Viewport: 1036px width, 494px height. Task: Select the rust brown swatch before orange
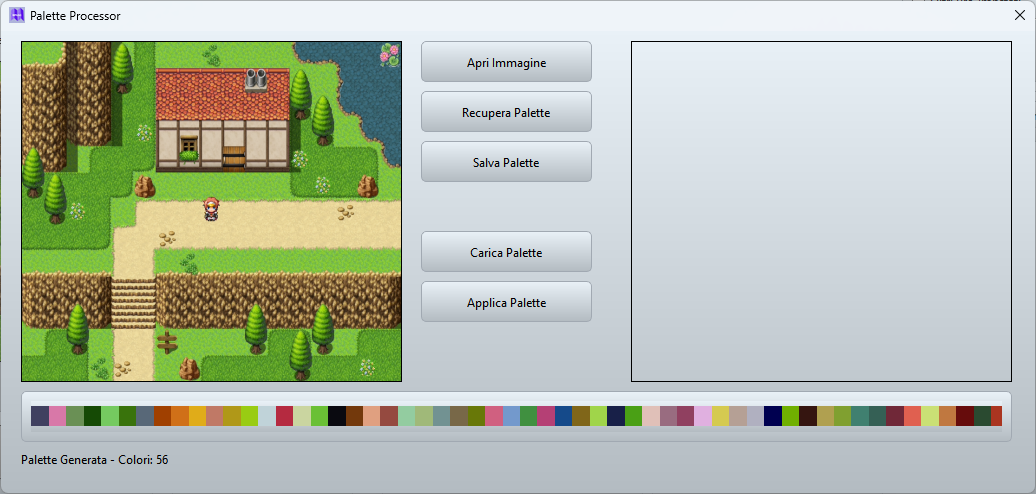[x=161, y=416]
